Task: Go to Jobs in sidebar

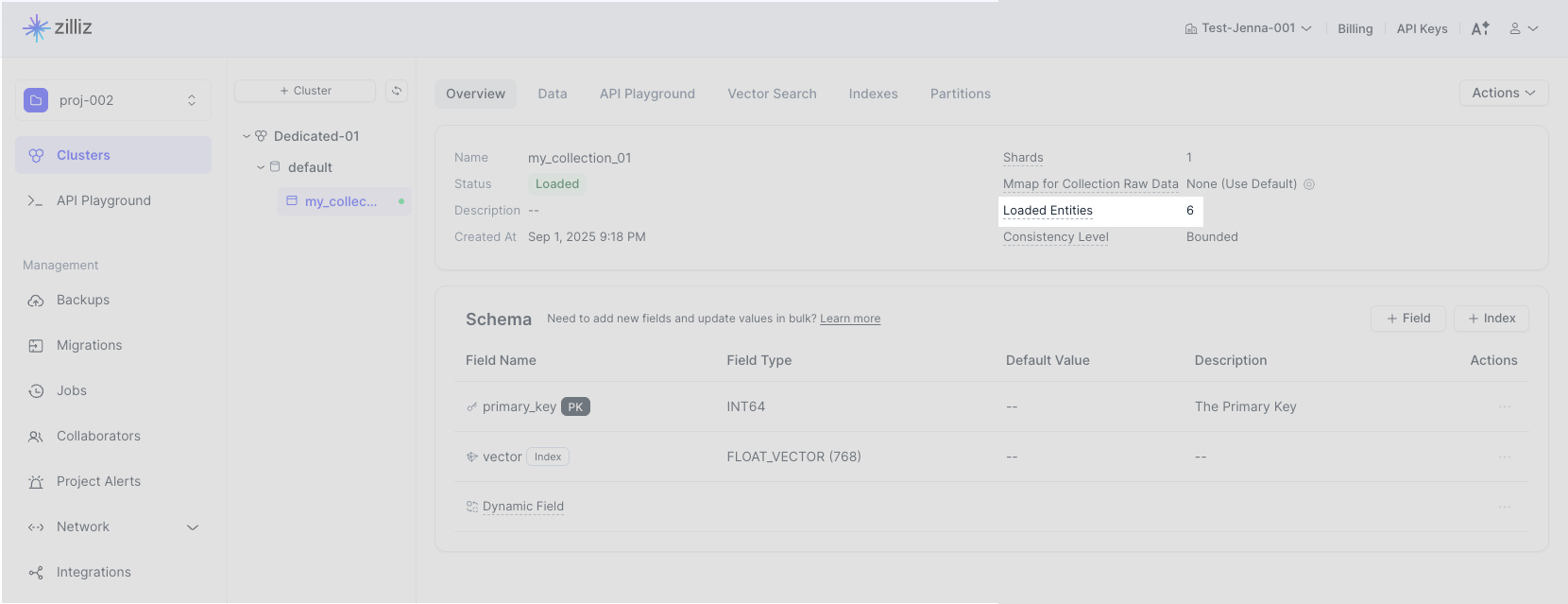Action: point(71,391)
